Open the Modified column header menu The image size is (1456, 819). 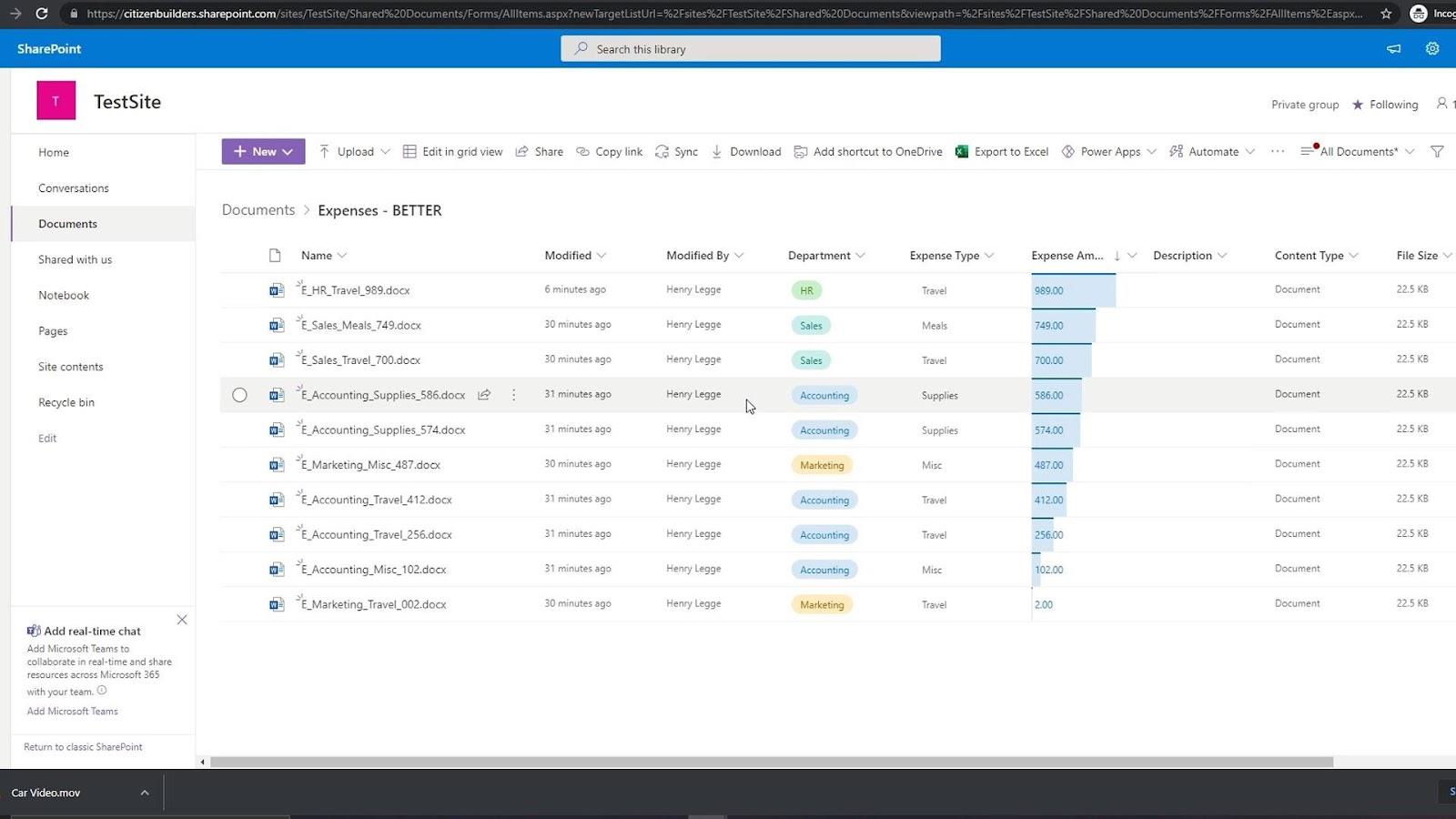click(x=575, y=256)
